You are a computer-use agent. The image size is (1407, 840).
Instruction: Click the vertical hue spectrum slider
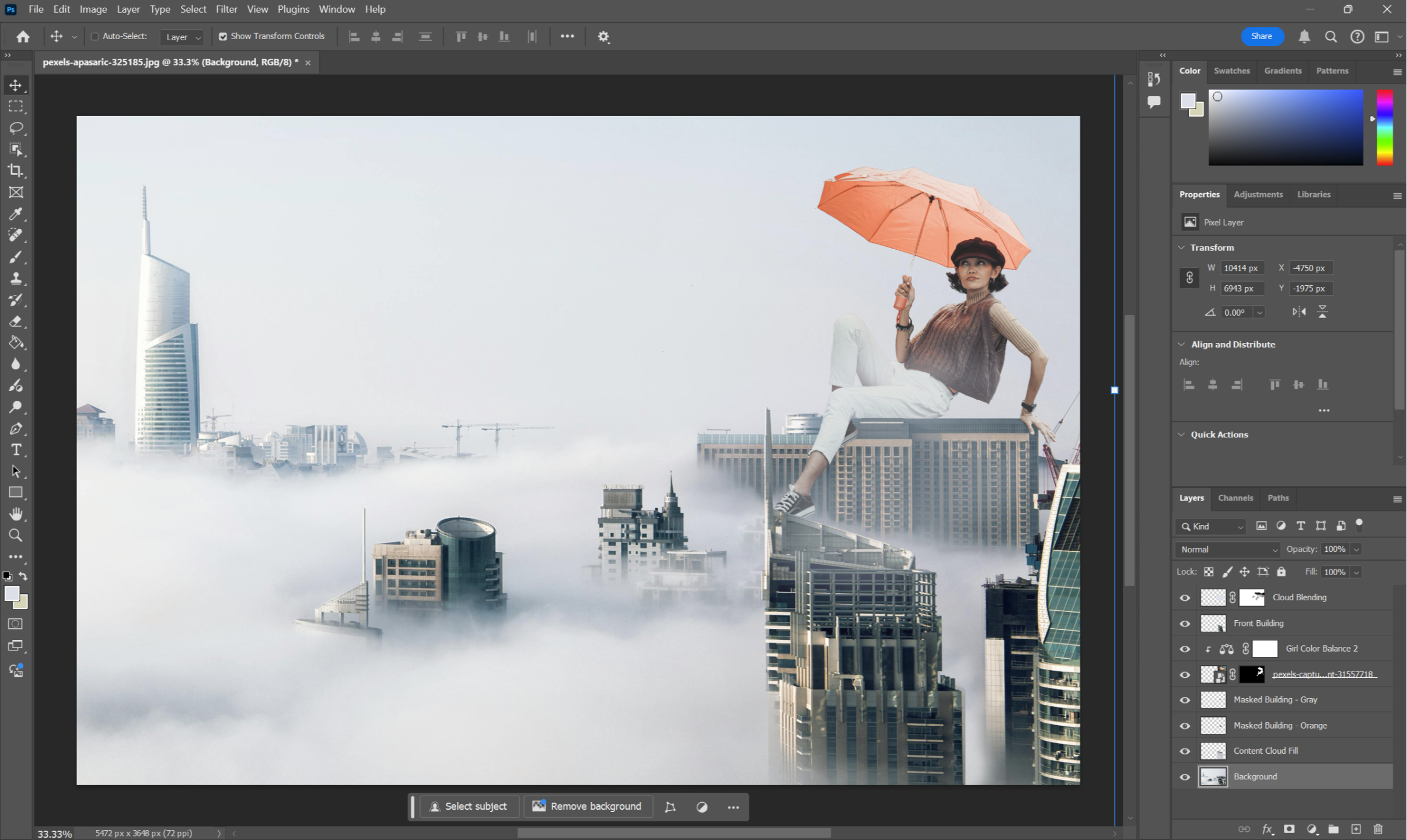click(1384, 127)
